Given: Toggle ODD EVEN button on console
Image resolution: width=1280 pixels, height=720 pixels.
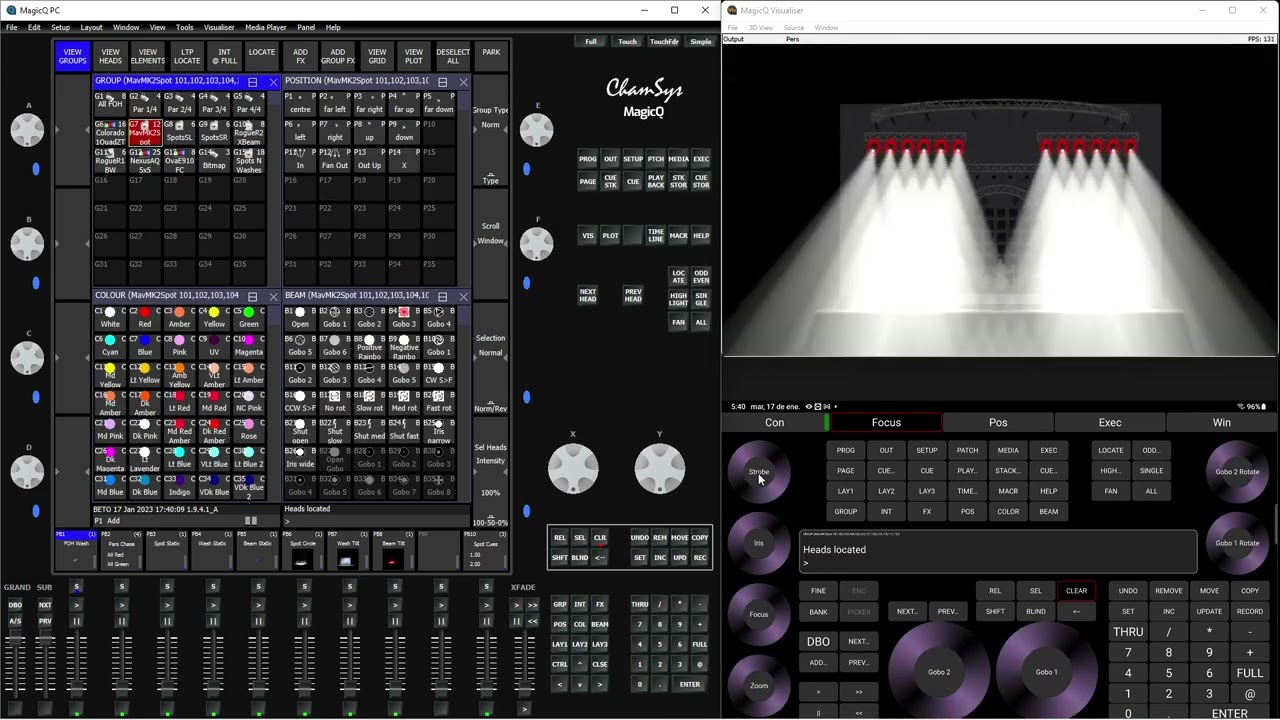Looking at the screenshot, I should [x=701, y=276].
